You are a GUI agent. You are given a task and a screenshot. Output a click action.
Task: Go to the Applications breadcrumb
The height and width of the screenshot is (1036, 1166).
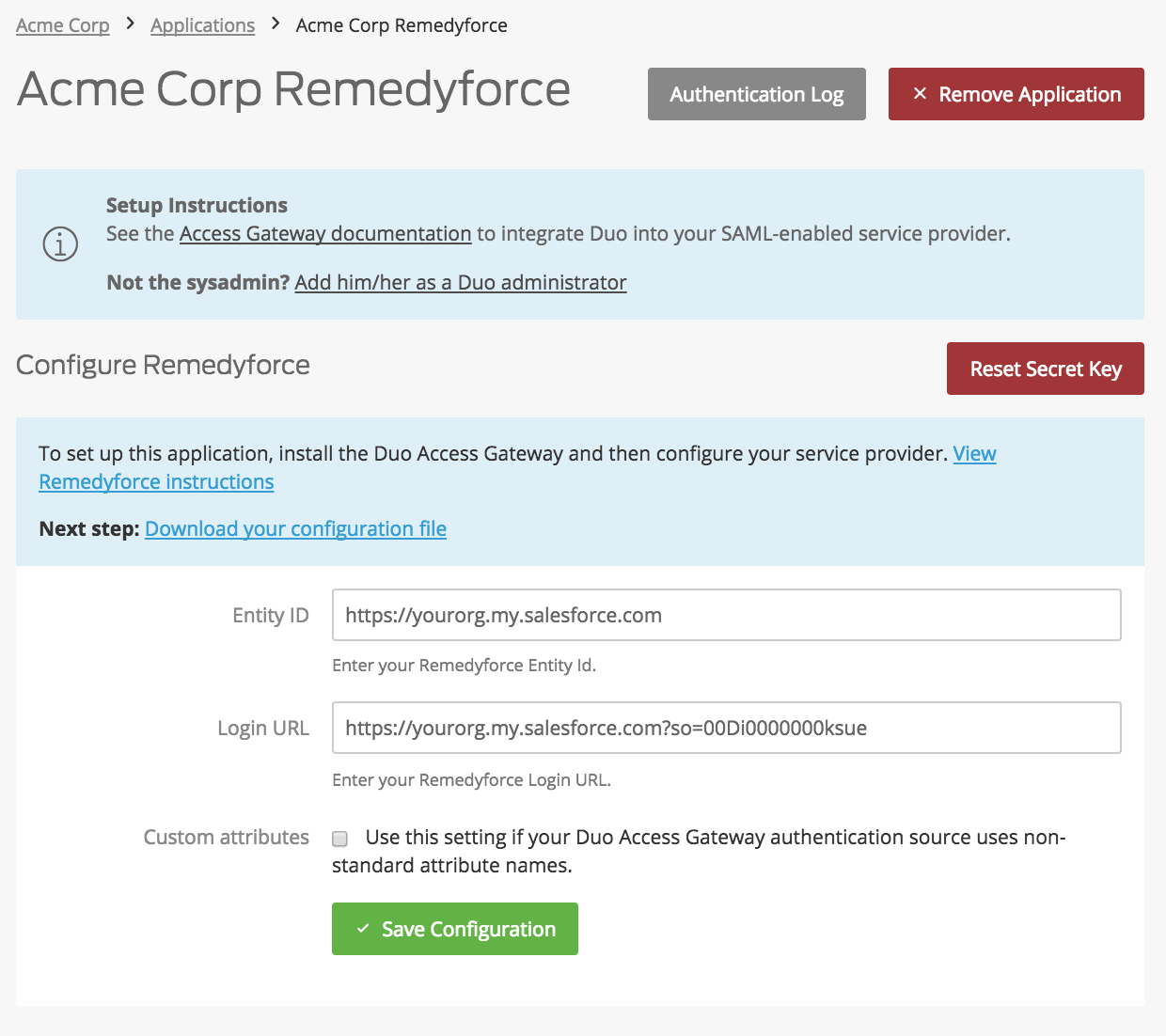pos(202,24)
